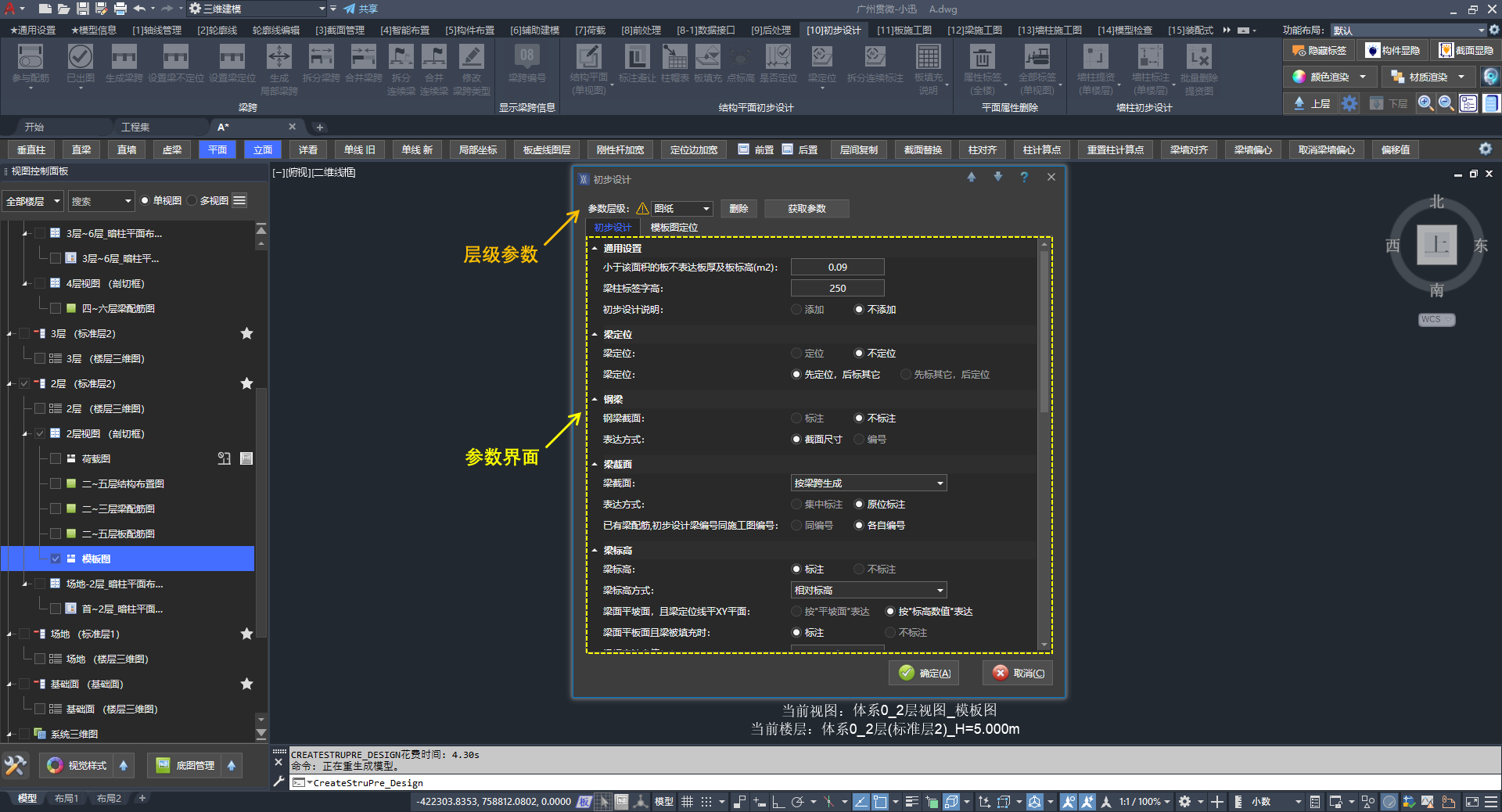Click the 梁跨编号 ribbon icon
The image size is (1502, 812).
click(x=526, y=57)
